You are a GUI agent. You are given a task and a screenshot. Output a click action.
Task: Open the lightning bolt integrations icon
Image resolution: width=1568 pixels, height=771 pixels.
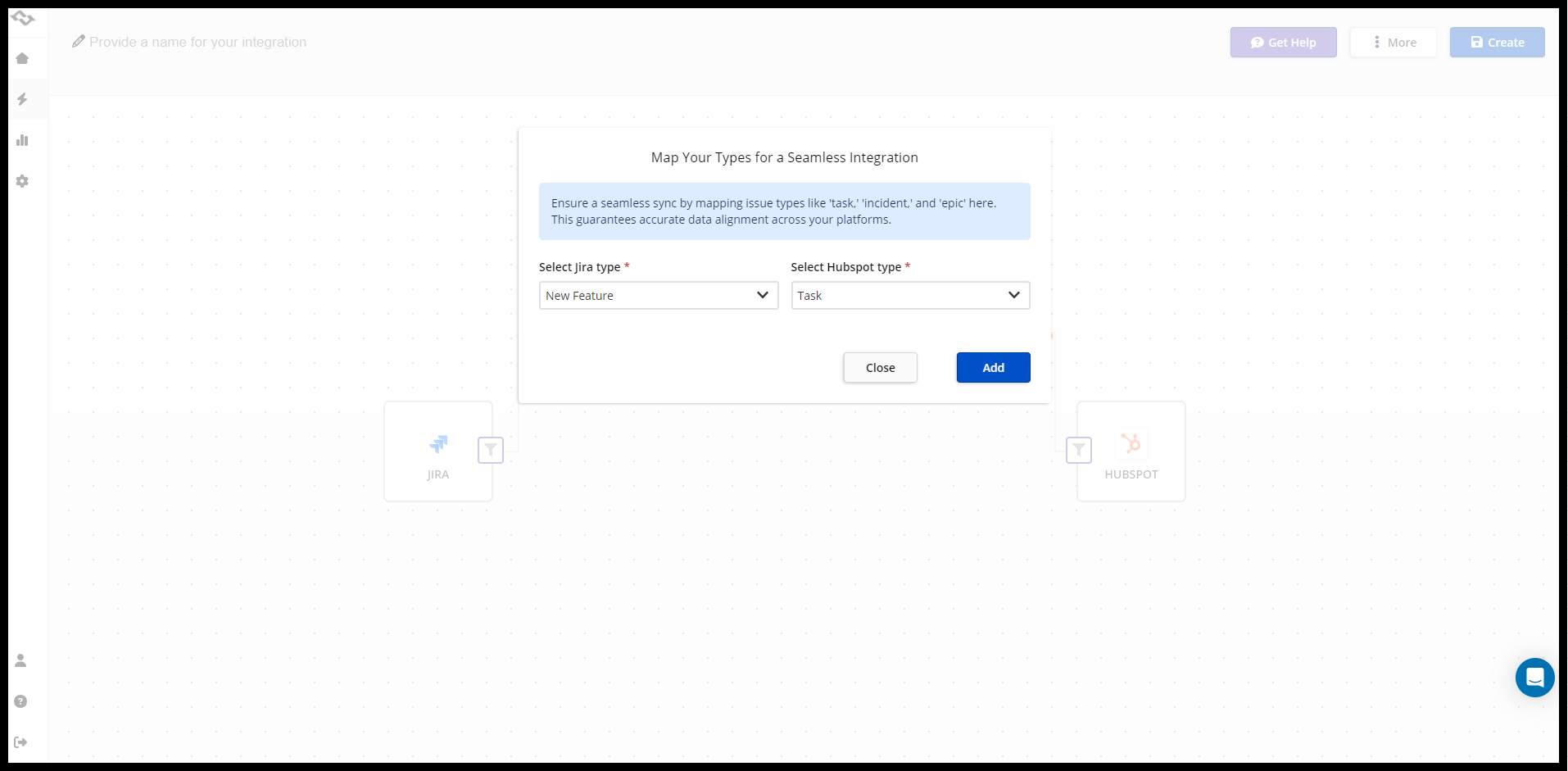click(22, 99)
